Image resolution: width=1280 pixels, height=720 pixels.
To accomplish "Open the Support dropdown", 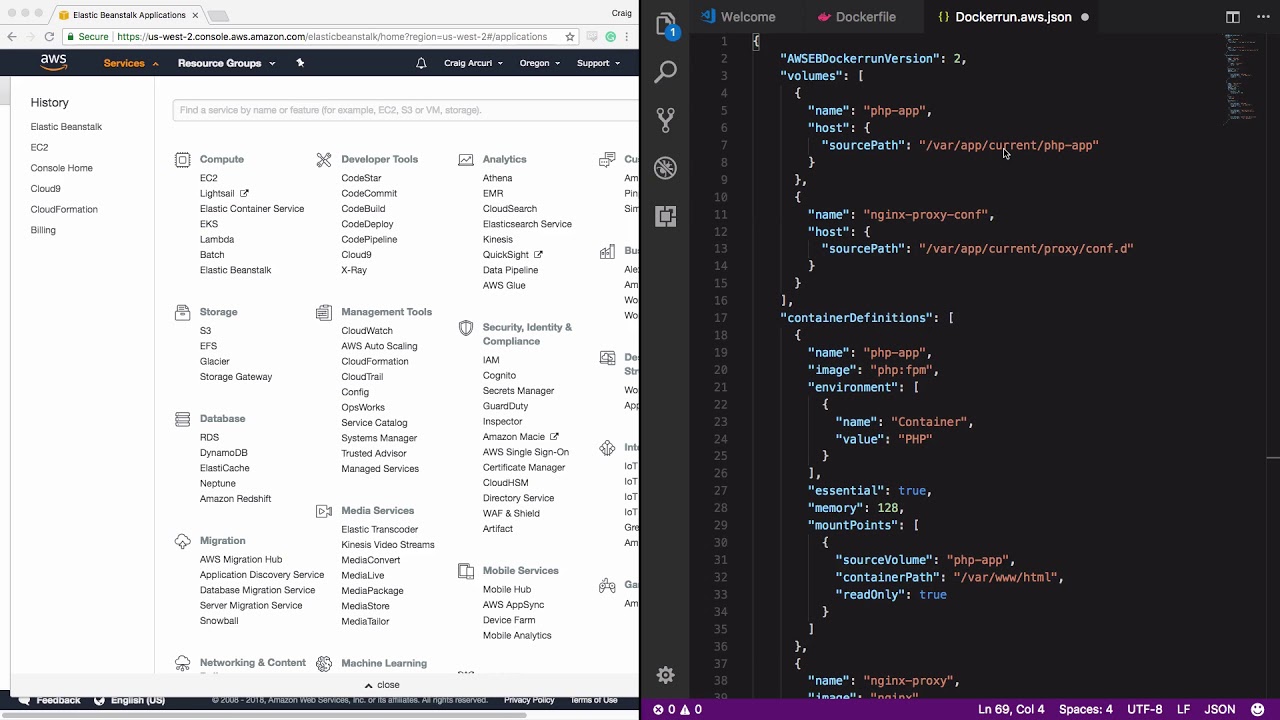I will pyautogui.click(x=598, y=63).
